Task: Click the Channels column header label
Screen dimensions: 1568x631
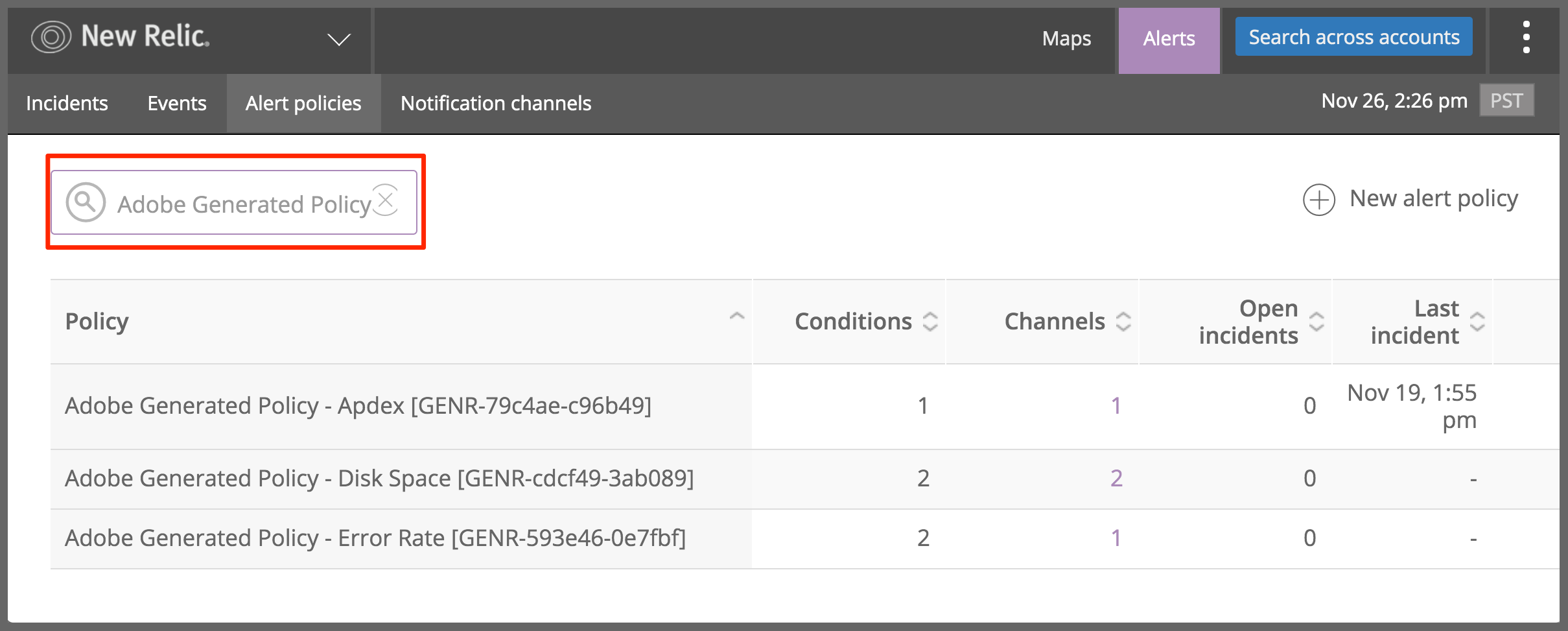Action: (x=1055, y=322)
